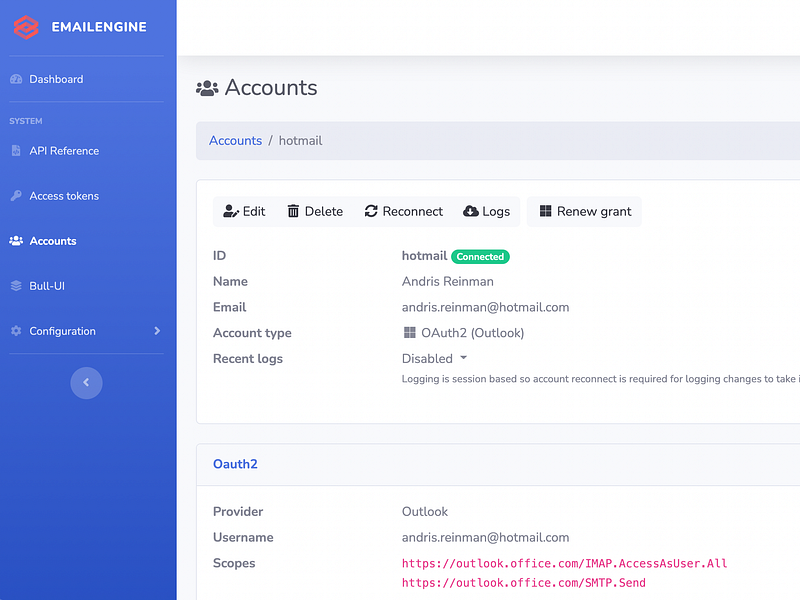Image resolution: width=800 pixels, height=600 pixels.
Task: Collapse the sidebar with circular arrow button
Action: [x=86, y=383]
